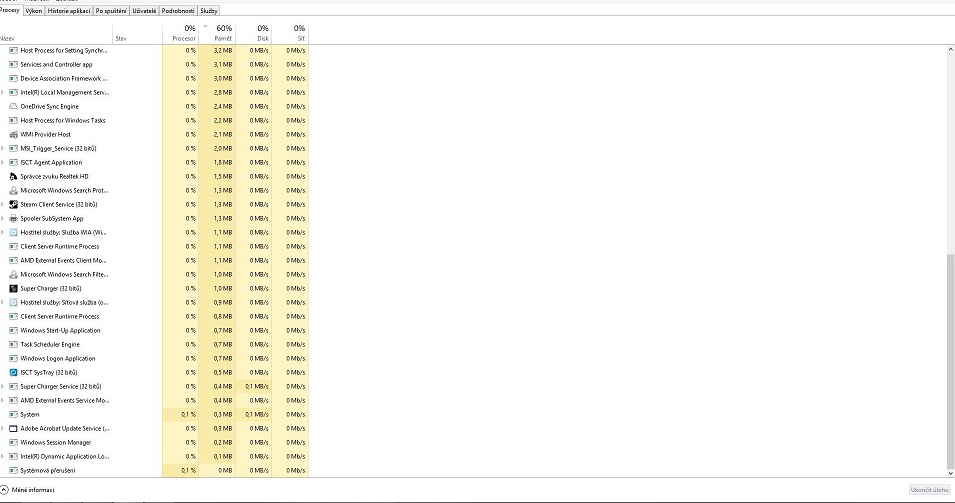Click the Systémová přerušení process icon
This screenshot has height=503, width=955.
coord(13,471)
